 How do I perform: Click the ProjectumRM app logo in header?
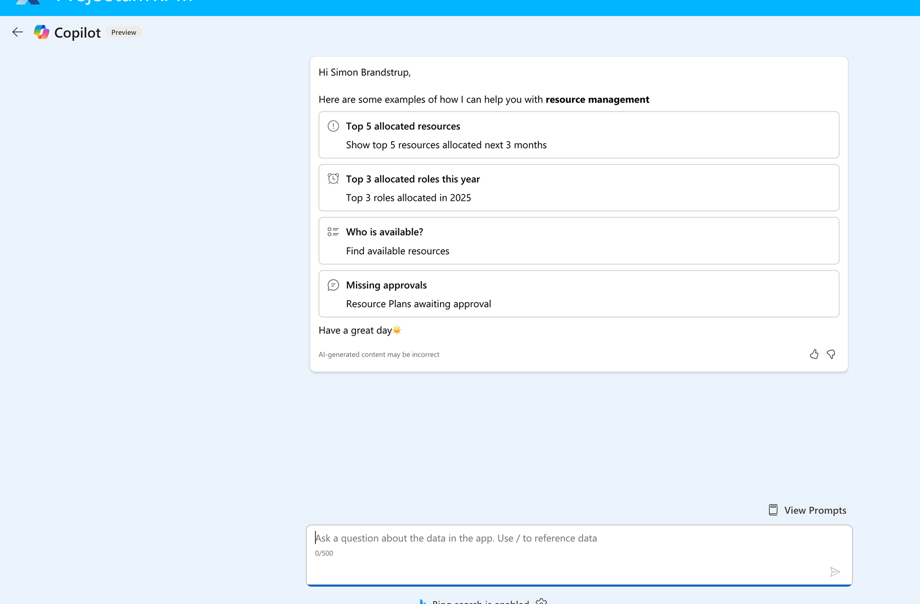click(28, 3)
